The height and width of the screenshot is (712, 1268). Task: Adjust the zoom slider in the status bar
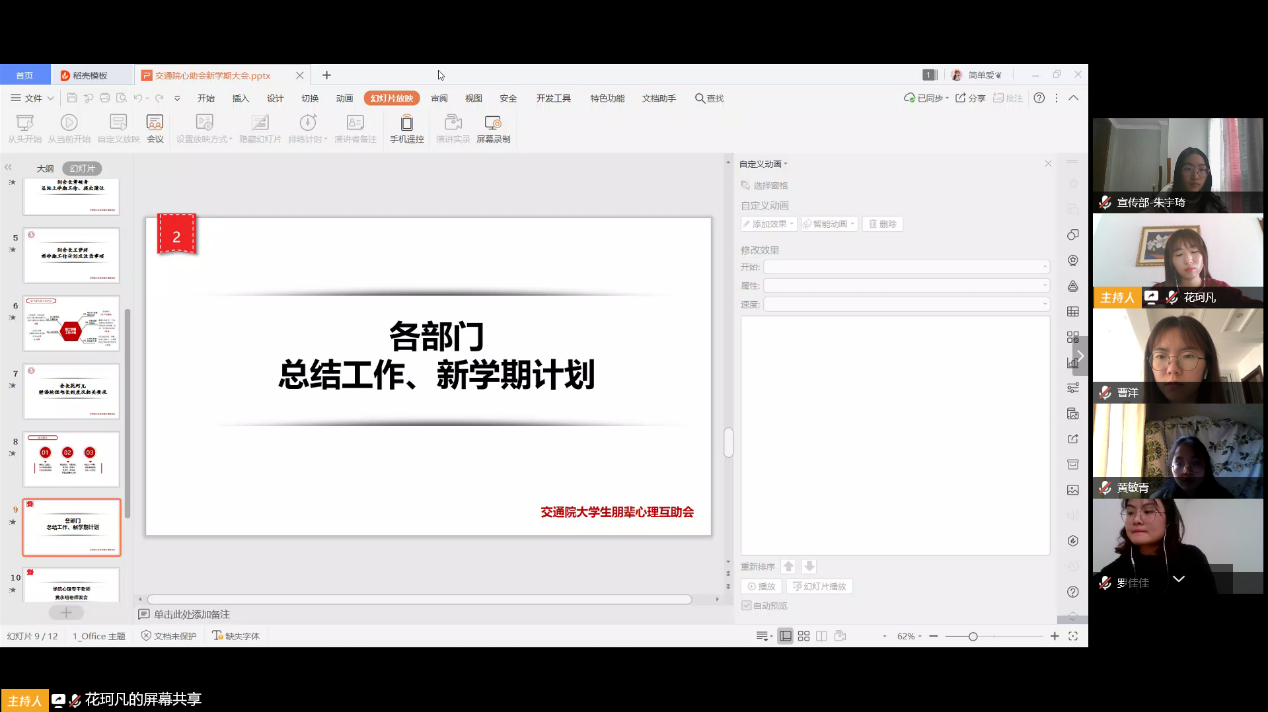tap(971, 636)
